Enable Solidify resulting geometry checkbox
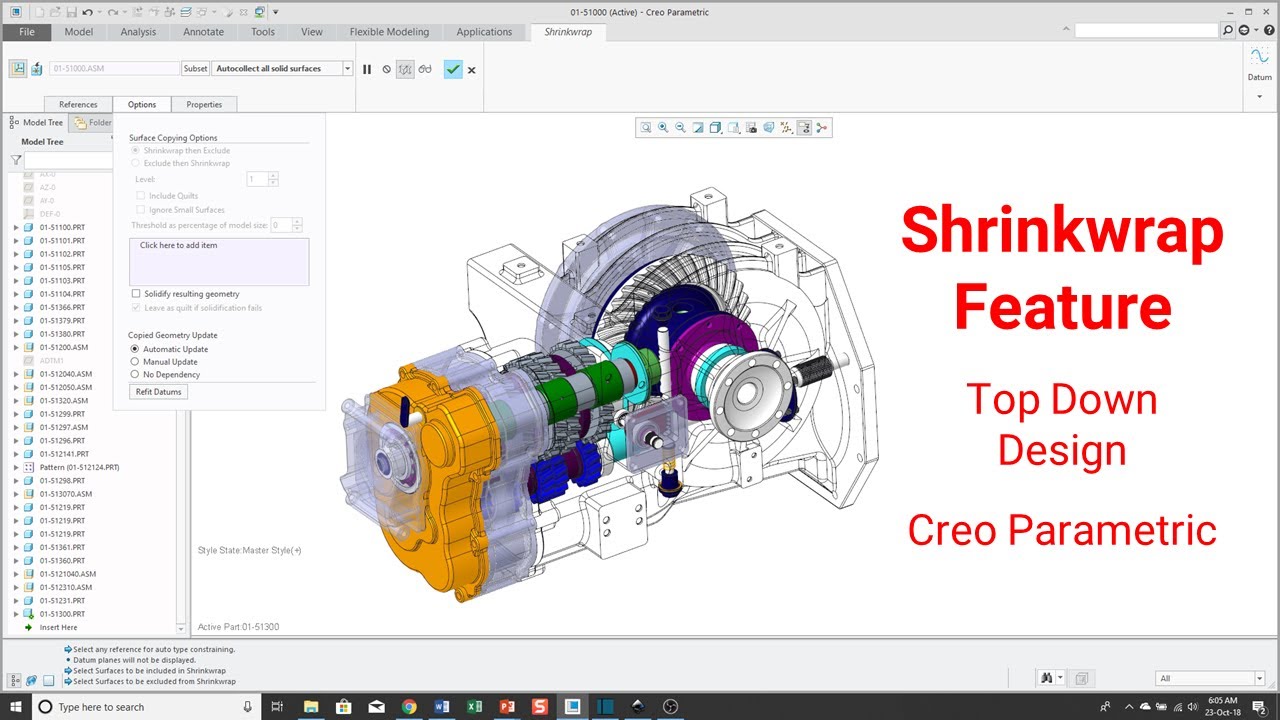The height and width of the screenshot is (720, 1280). [x=136, y=294]
